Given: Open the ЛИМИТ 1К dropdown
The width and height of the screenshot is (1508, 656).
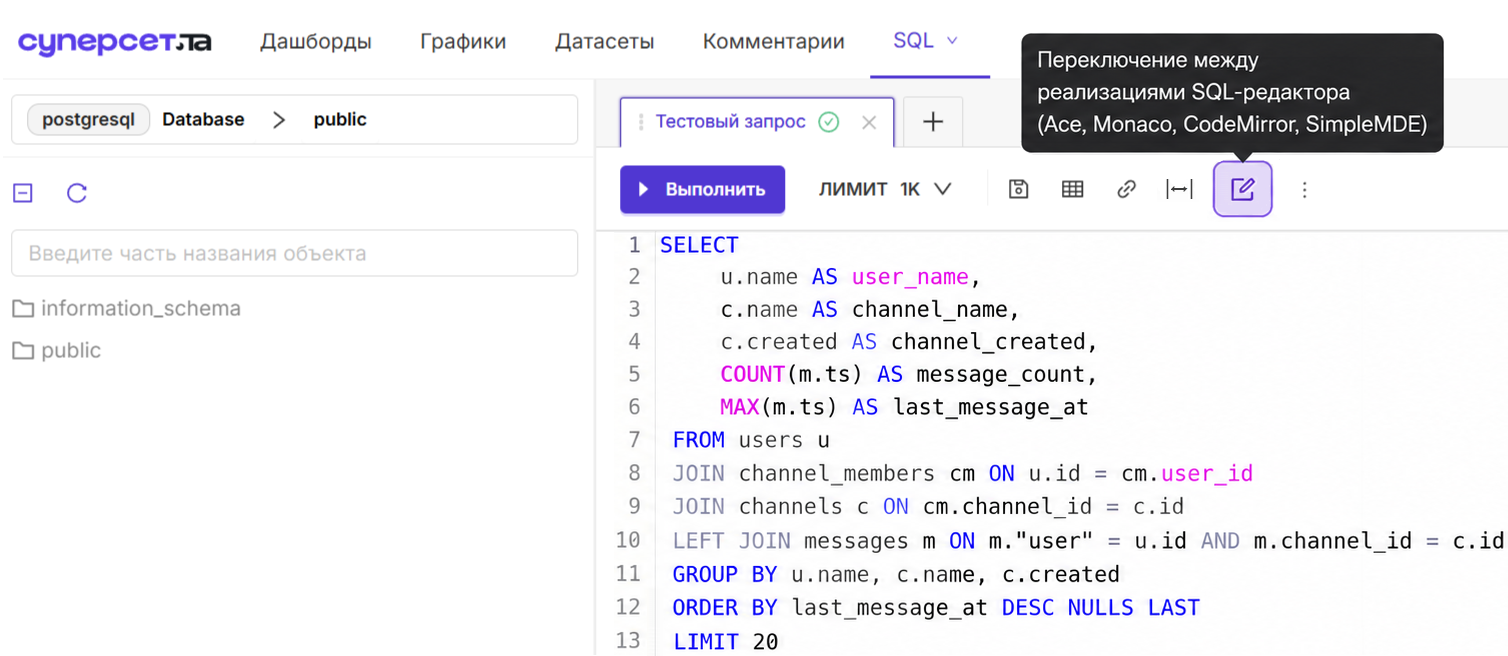Looking at the screenshot, I should (885, 189).
